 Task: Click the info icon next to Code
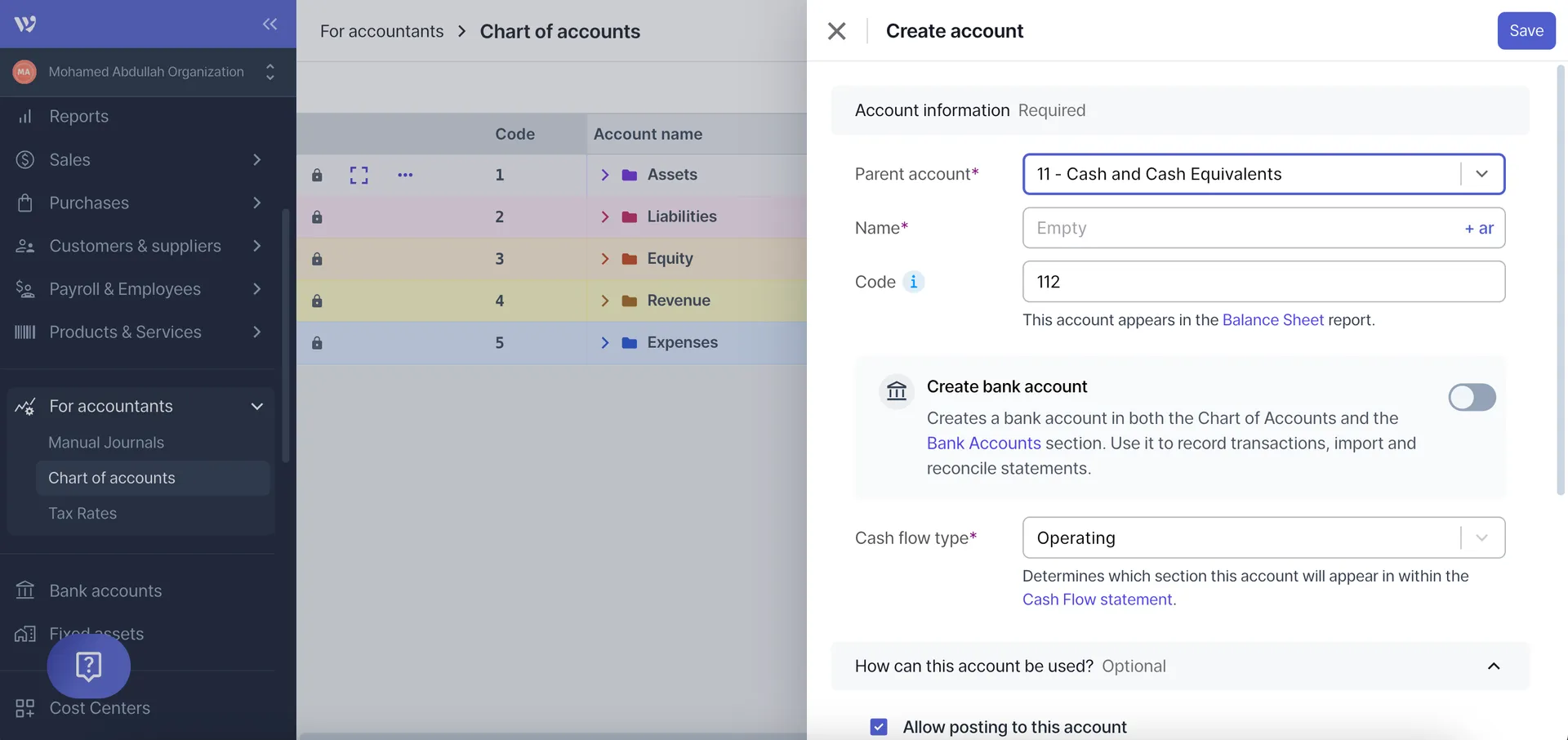coord(913,281)
